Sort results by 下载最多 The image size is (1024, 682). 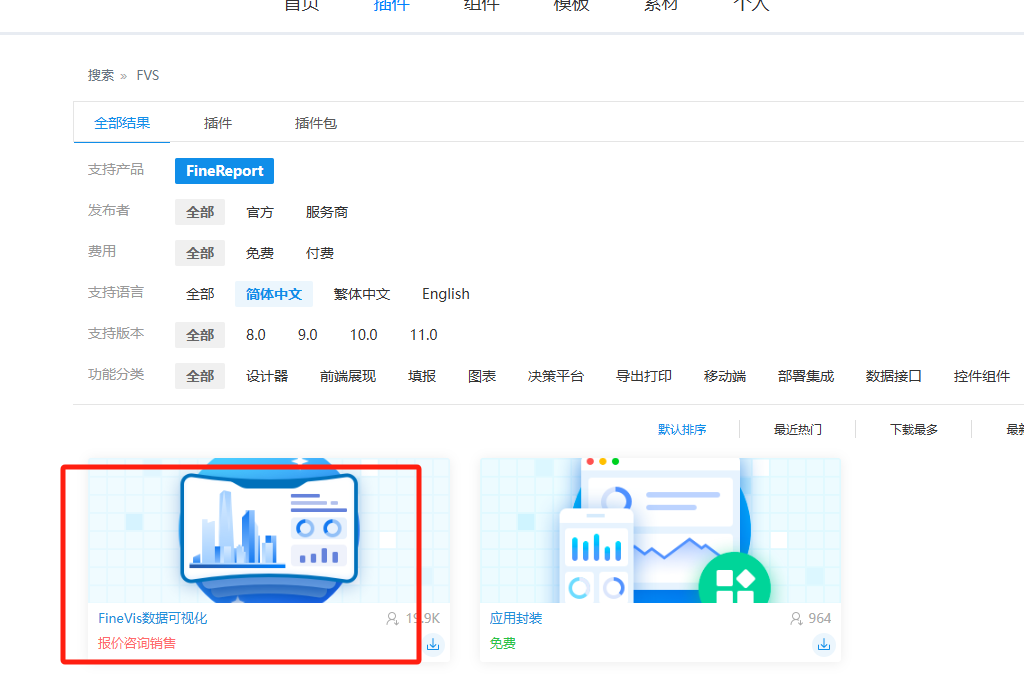pyautogui.click(x=914, y=429)
